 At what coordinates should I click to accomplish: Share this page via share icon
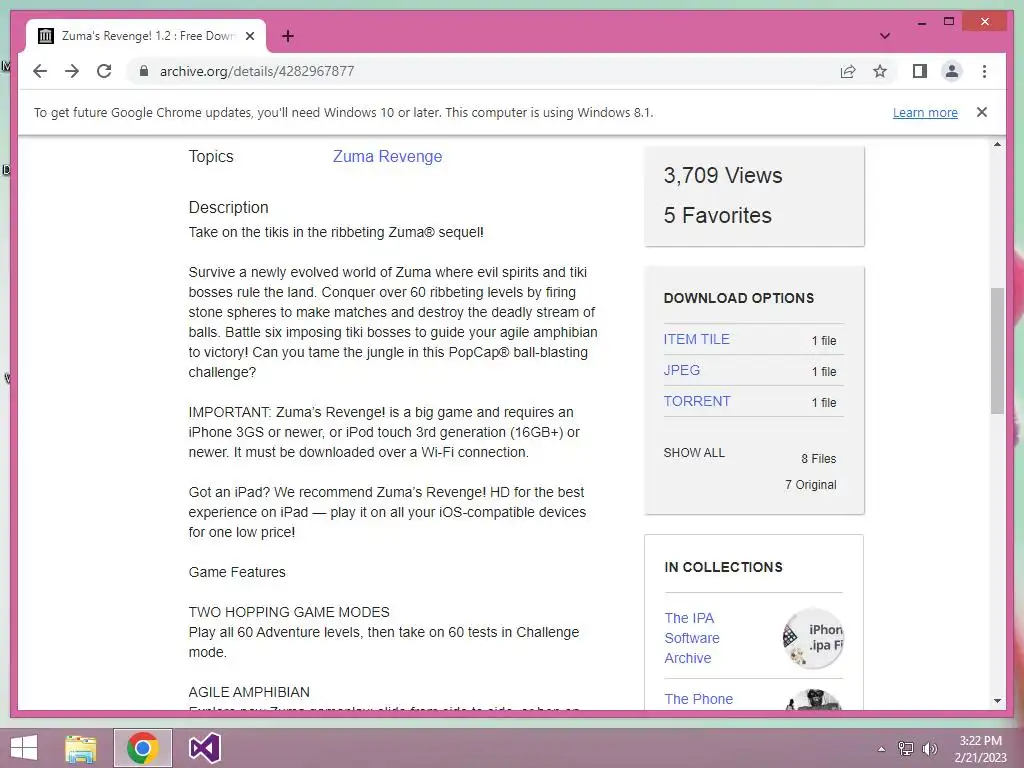click(848, 71)
